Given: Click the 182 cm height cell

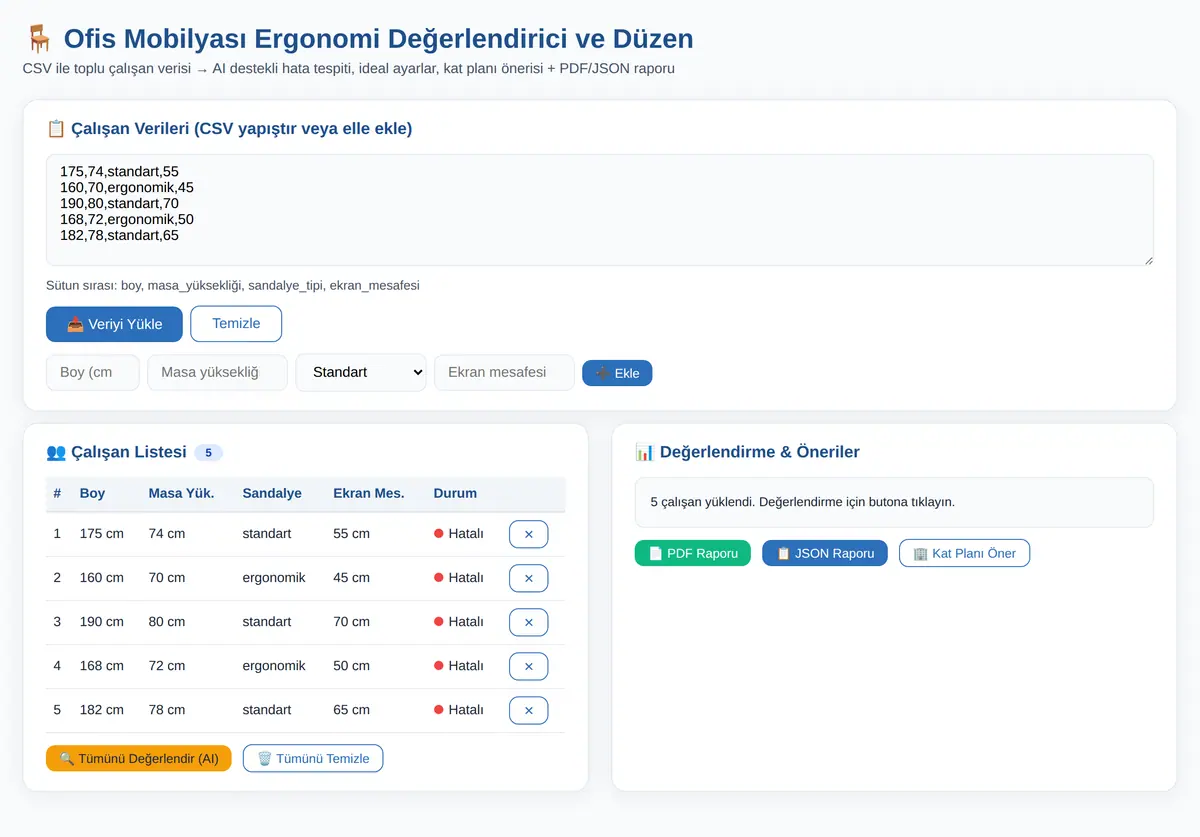Looking at the screenshot, I should click(102, 710).
